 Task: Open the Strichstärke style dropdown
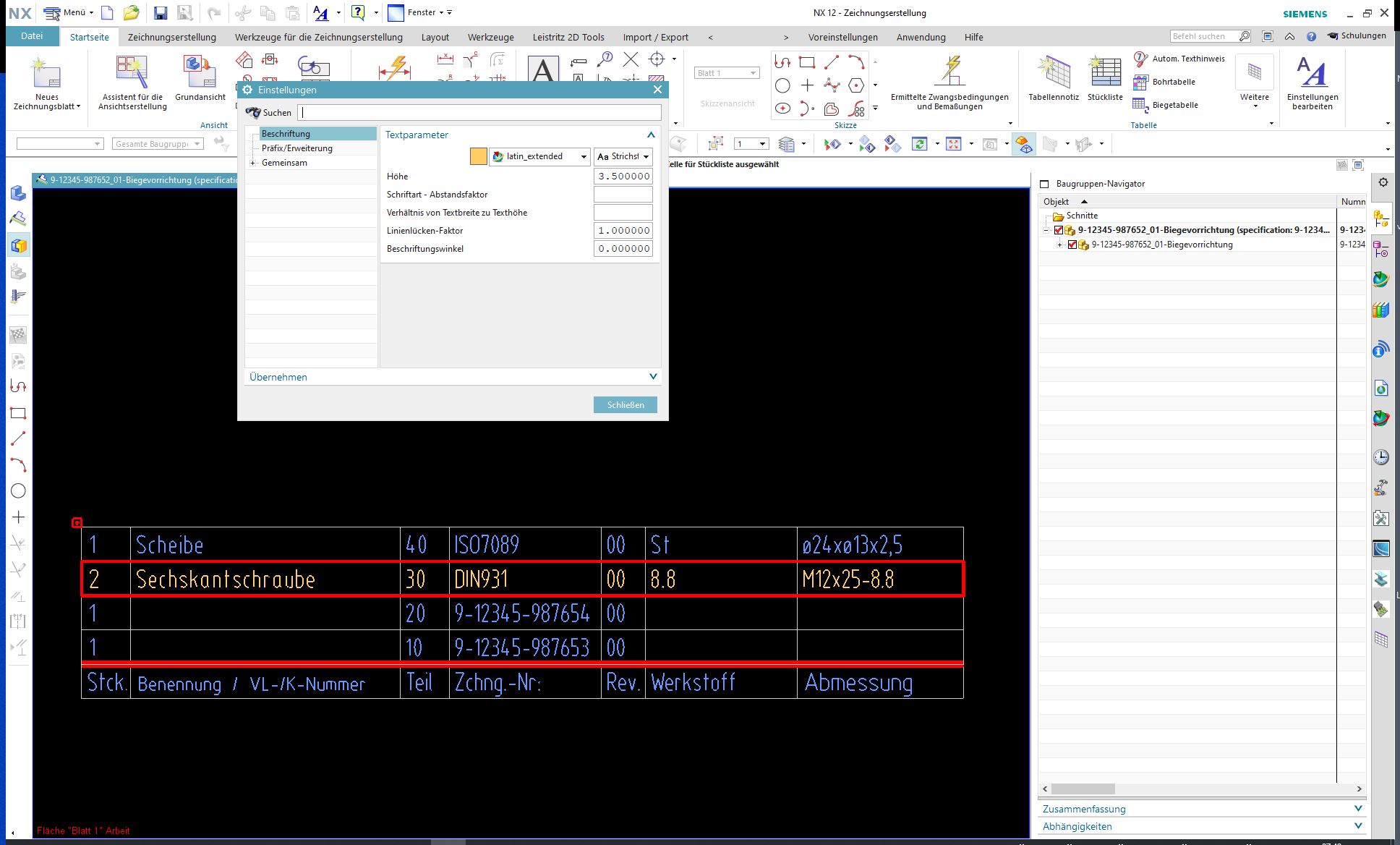[623, 156]
